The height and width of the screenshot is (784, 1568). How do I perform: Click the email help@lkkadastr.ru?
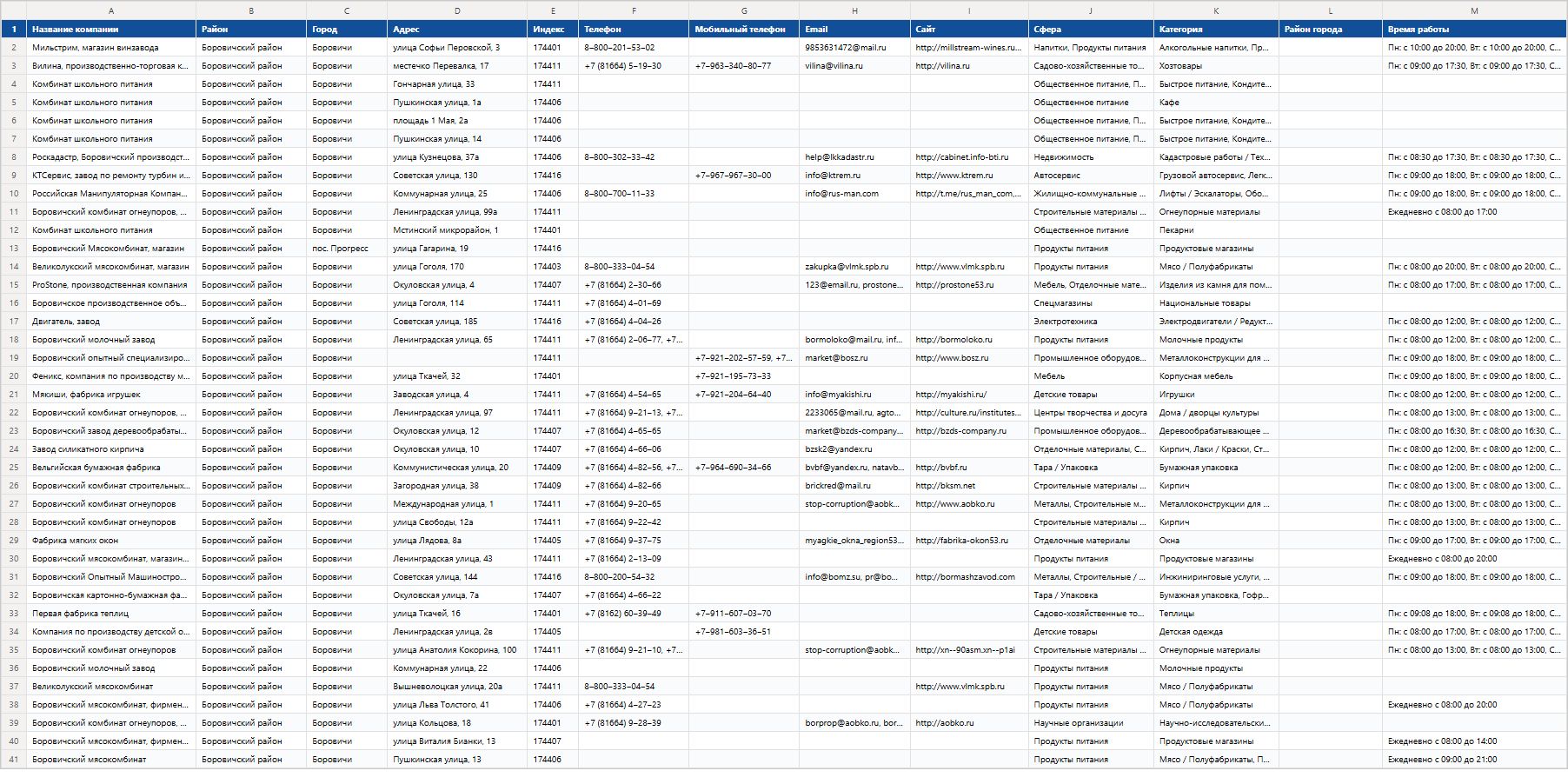pos(854,157)
